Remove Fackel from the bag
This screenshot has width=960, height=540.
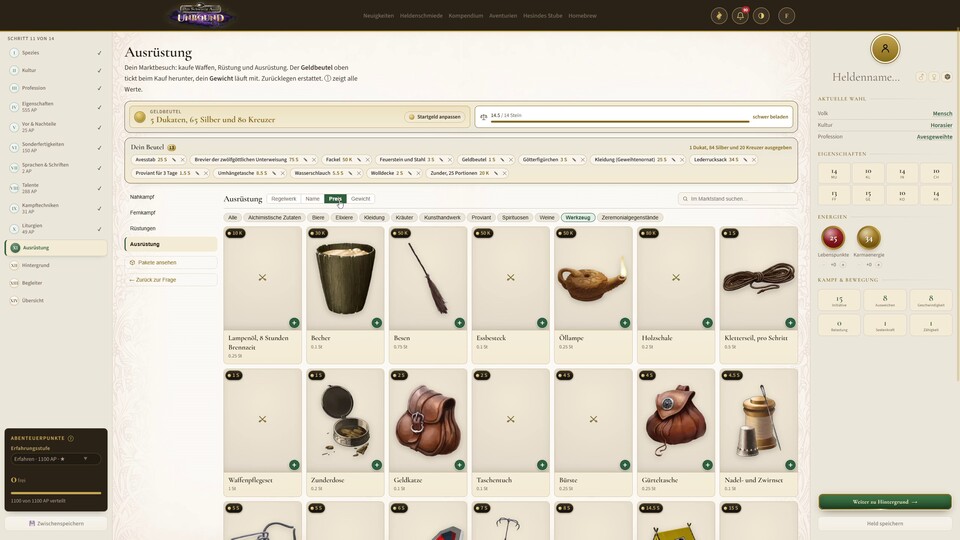pyautogui.click(x=367, y=160)
